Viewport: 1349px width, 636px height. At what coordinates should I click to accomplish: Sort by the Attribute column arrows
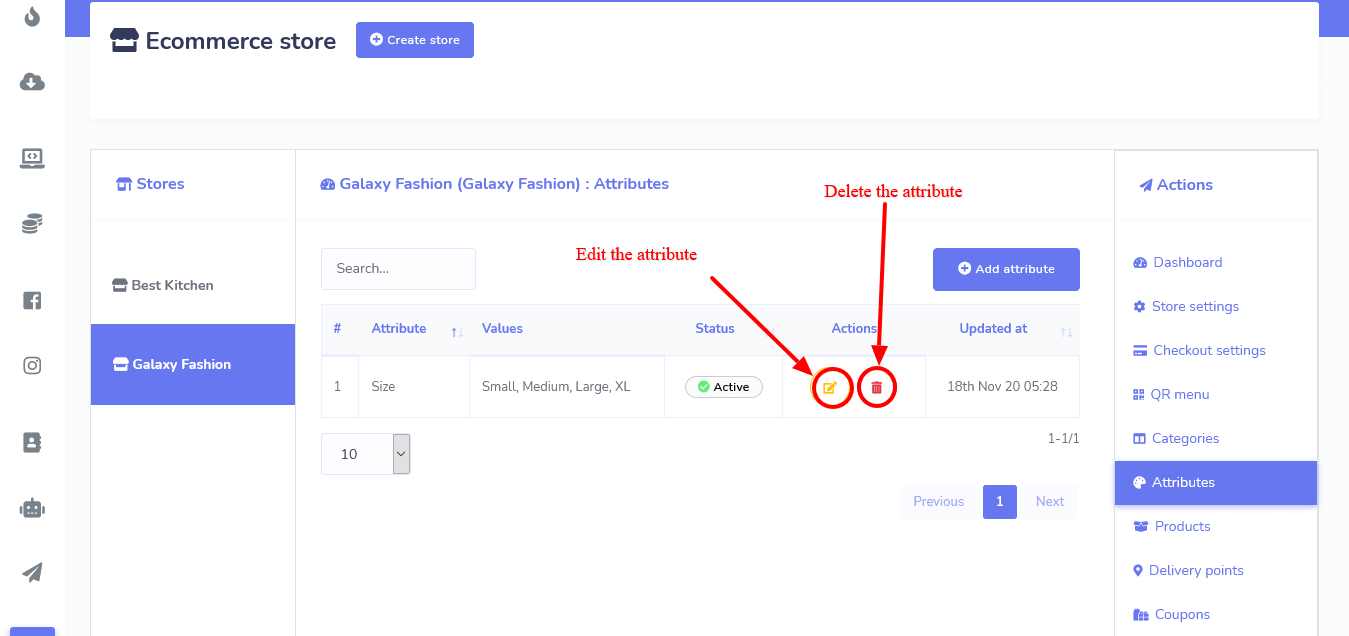pos(457,331)
